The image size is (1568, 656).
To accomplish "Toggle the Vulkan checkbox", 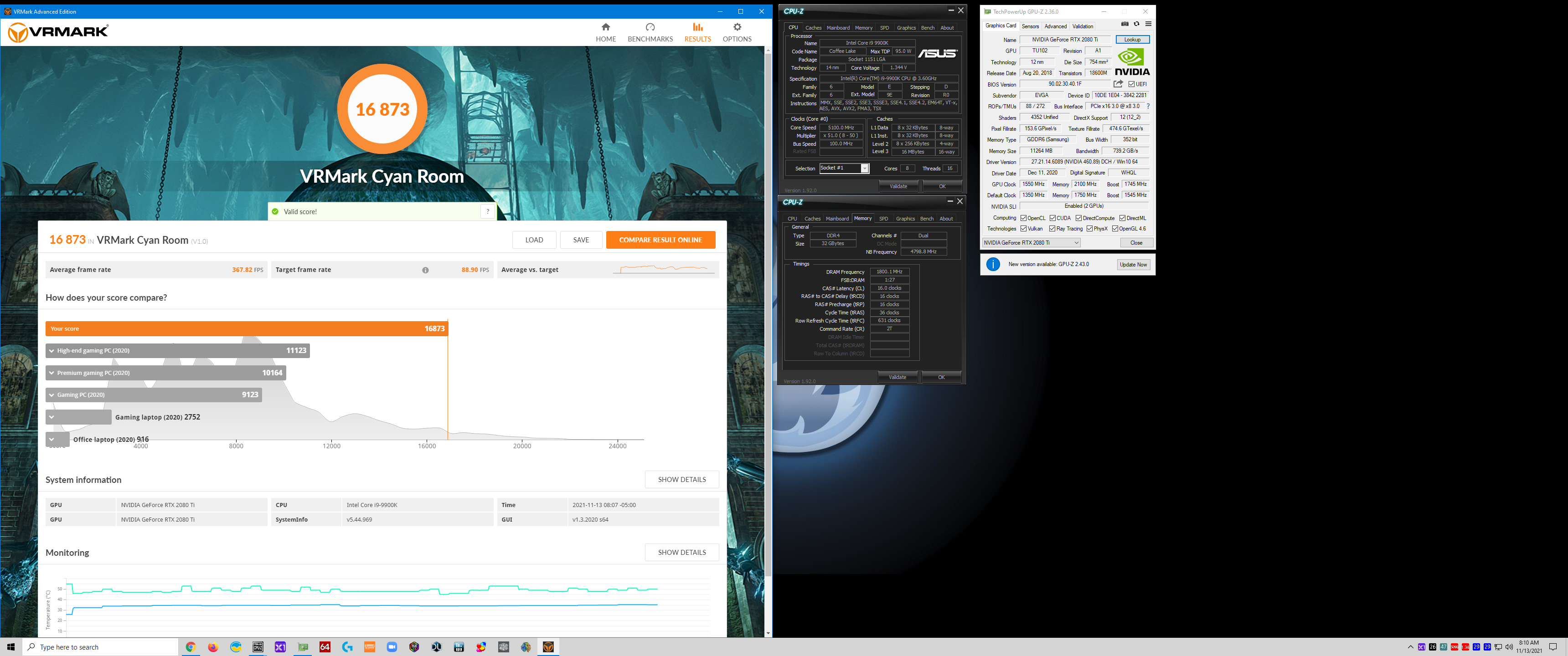I will [x=1024, y=229].
